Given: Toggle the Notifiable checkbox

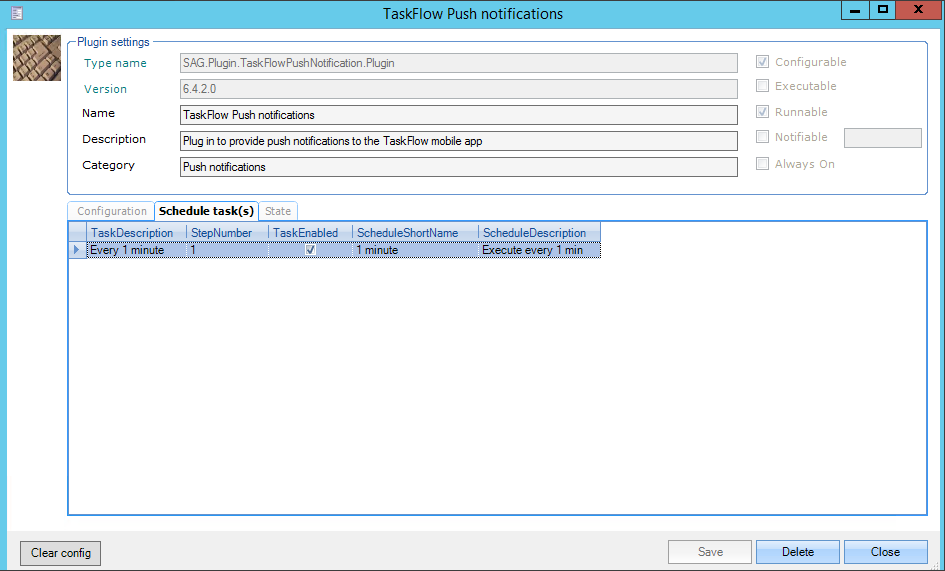Looking at the screenshot, I should 762,137.
